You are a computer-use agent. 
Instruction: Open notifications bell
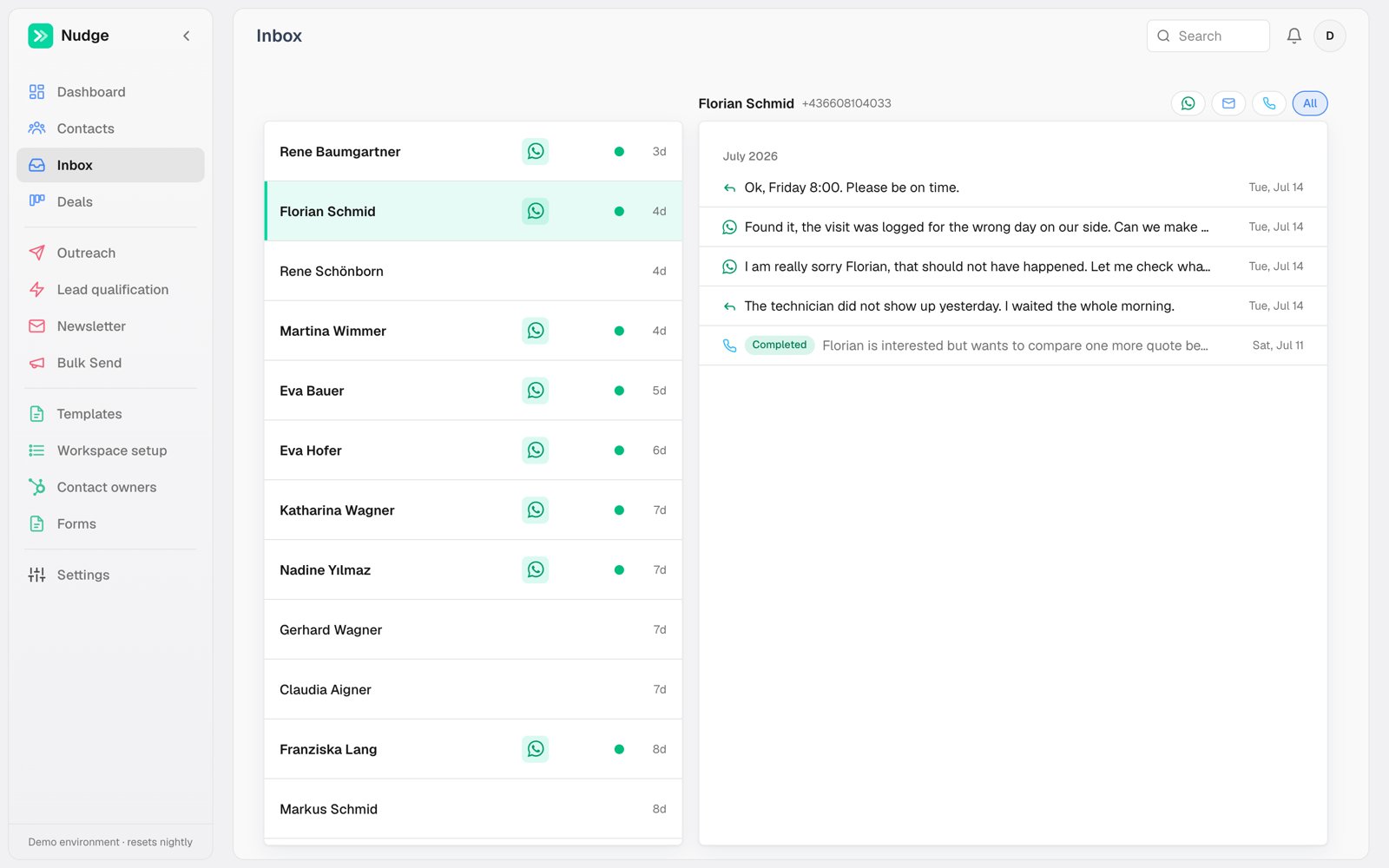point(1294,36)
